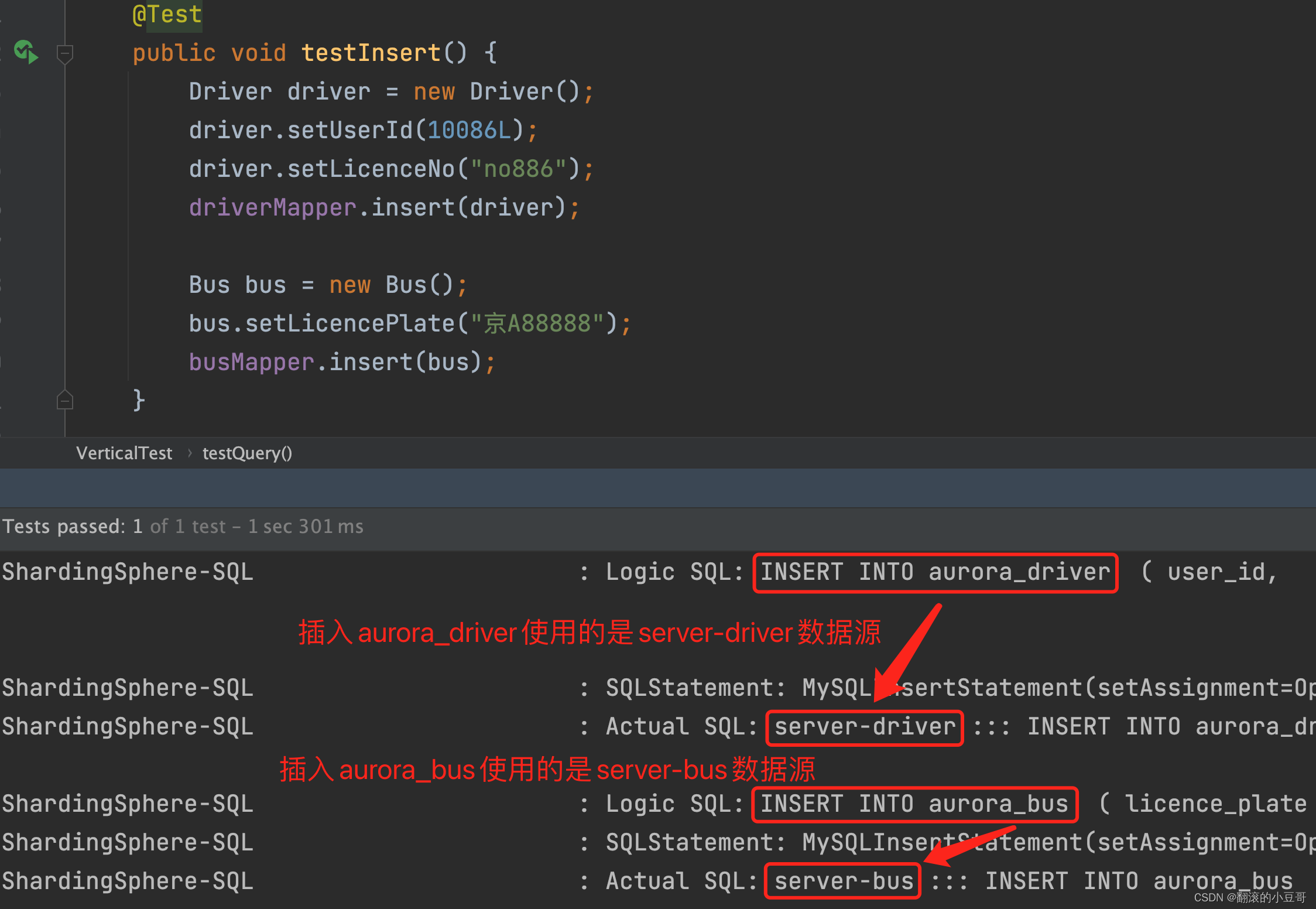Click 'licence_plate' in the aurora_bus Logic SQL

click(1216, 804)
